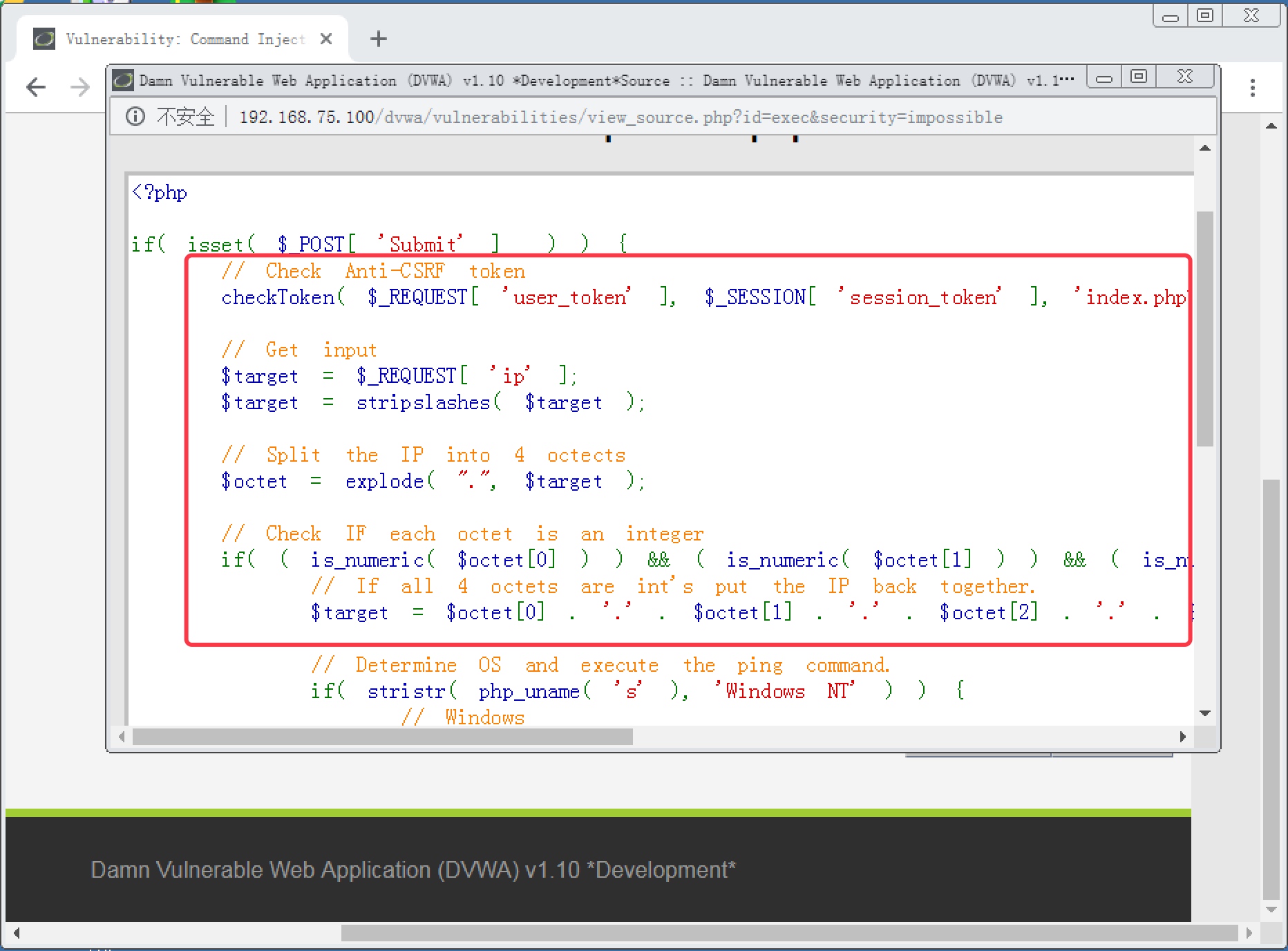Screen dimensions: 1288x951
Task: Click popup horizontal scrollbar left arrow
Action: (122, 737)
